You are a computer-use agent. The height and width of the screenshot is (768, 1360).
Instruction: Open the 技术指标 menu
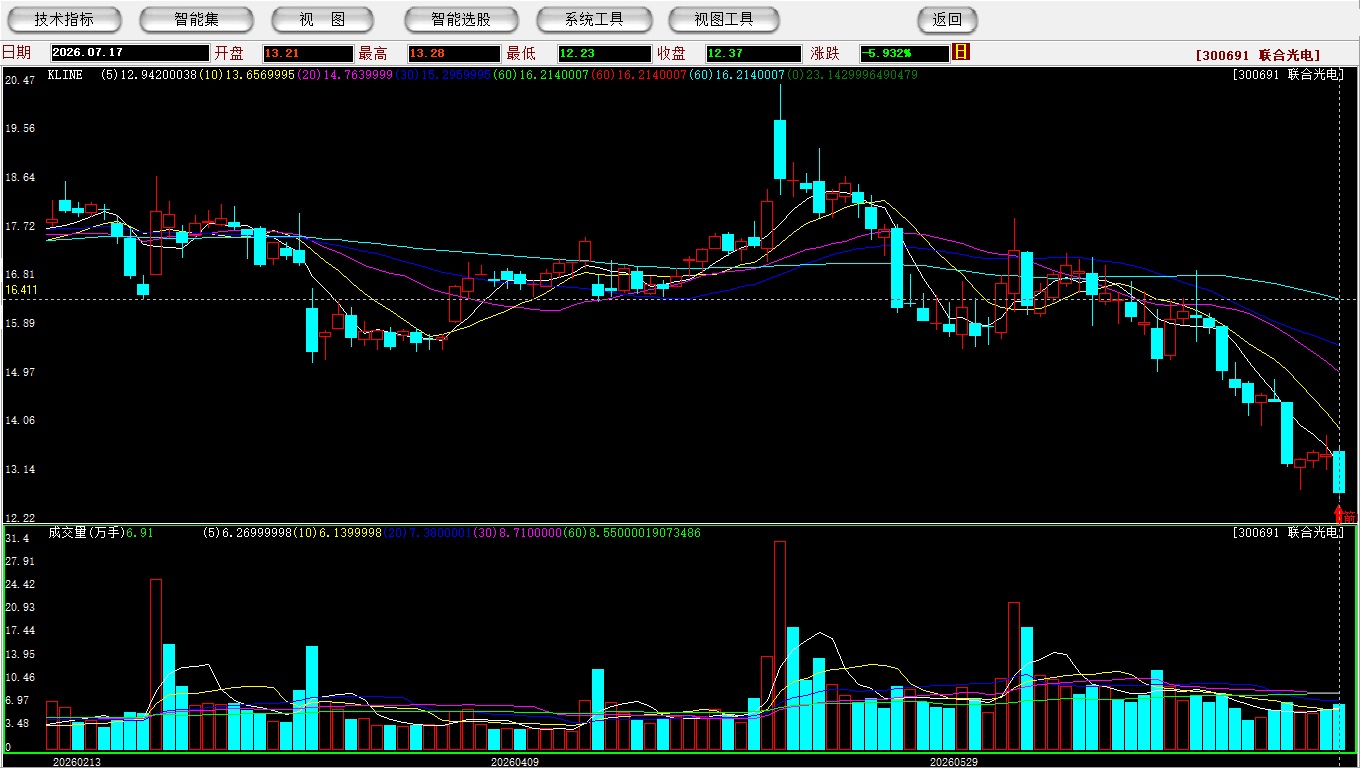64,19
